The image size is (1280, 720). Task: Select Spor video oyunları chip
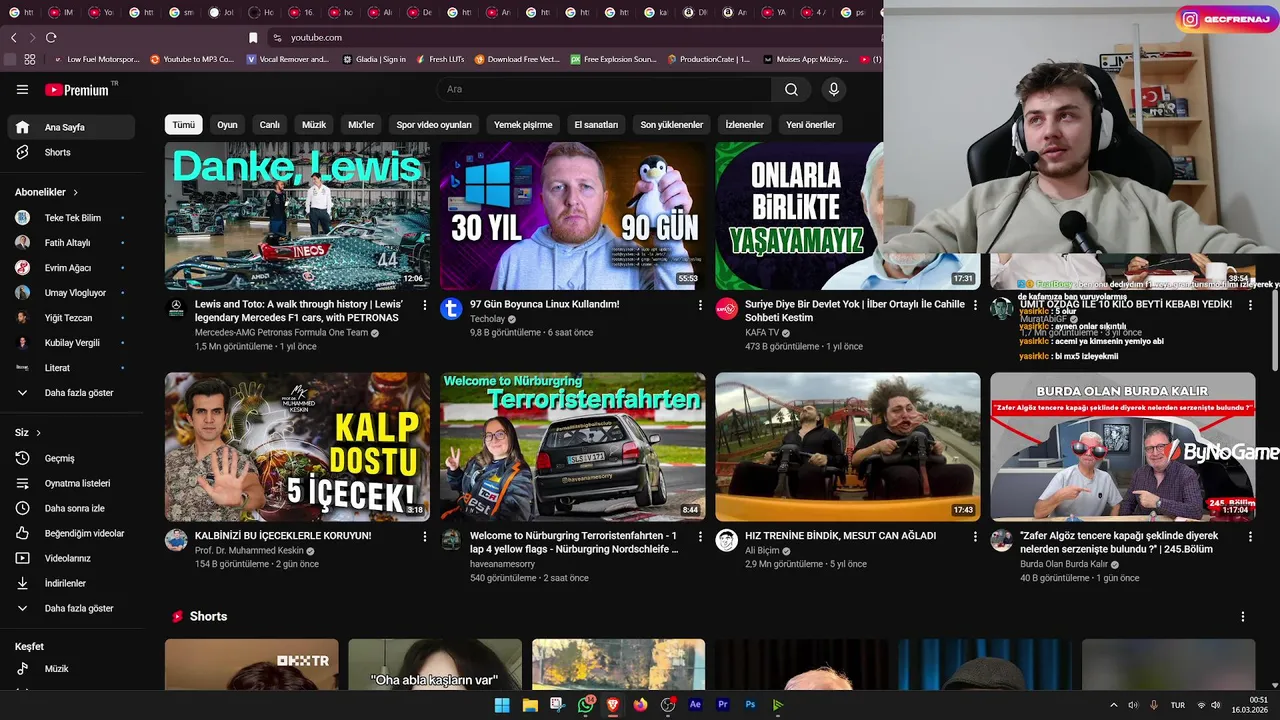coord(434,125)
